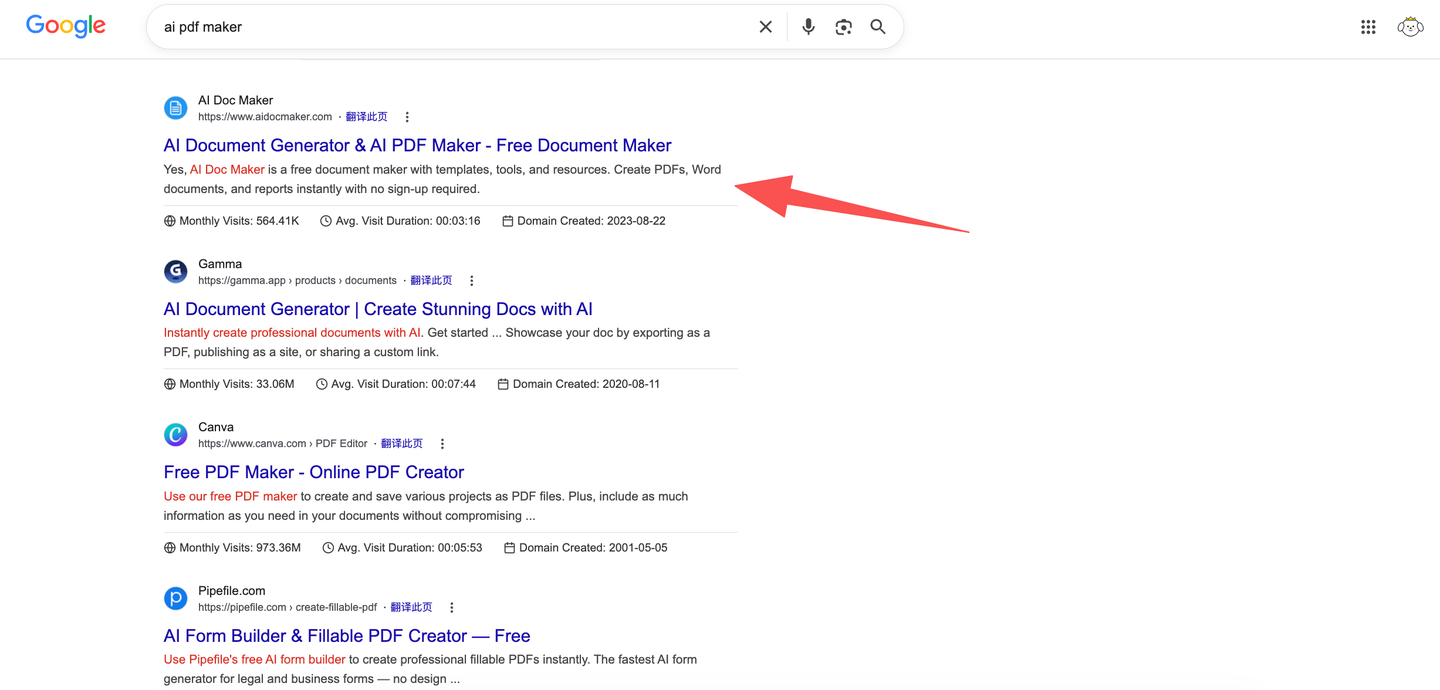Open Google Lens image search icon
The height and width of the screenshot is (690, 1440).
844,27
